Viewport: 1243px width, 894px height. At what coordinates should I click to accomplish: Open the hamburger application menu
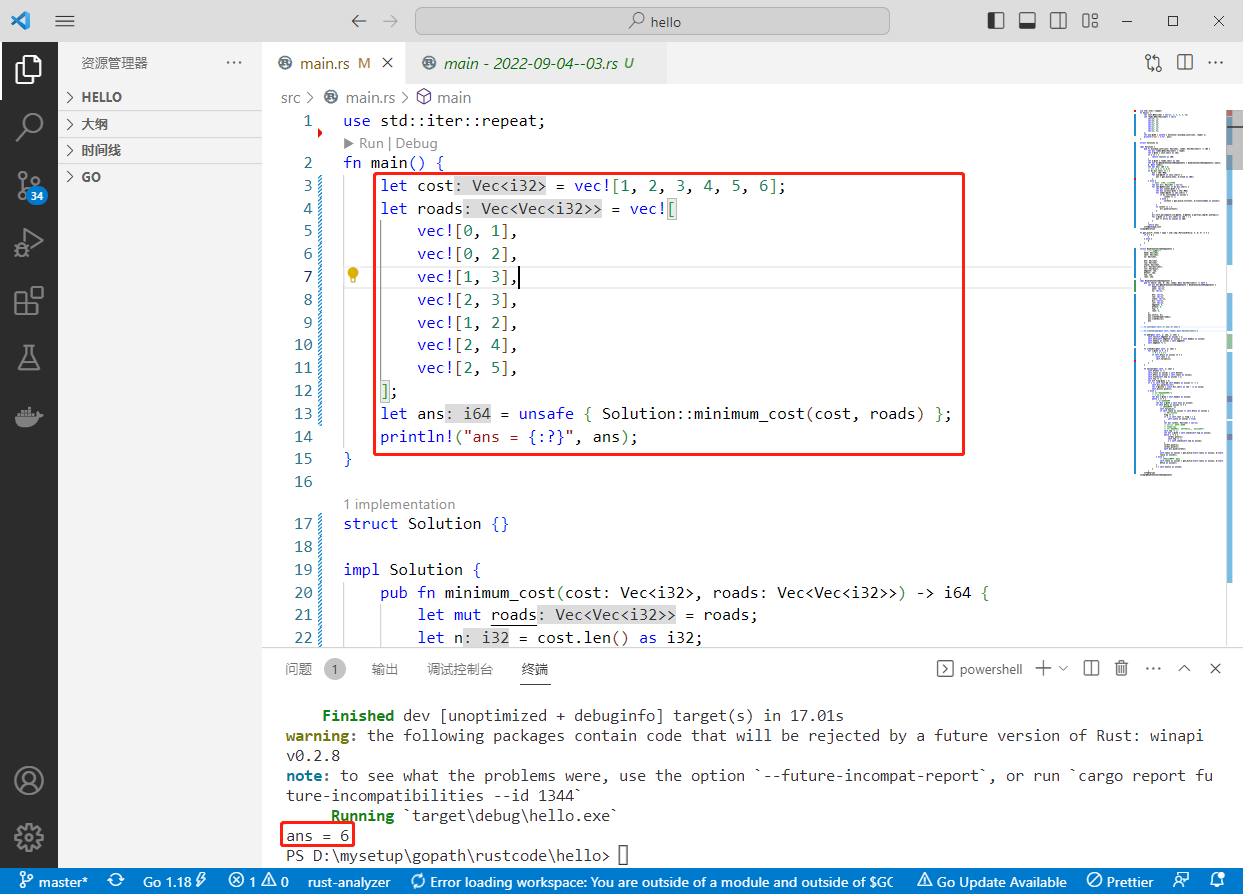pos(64,21)
